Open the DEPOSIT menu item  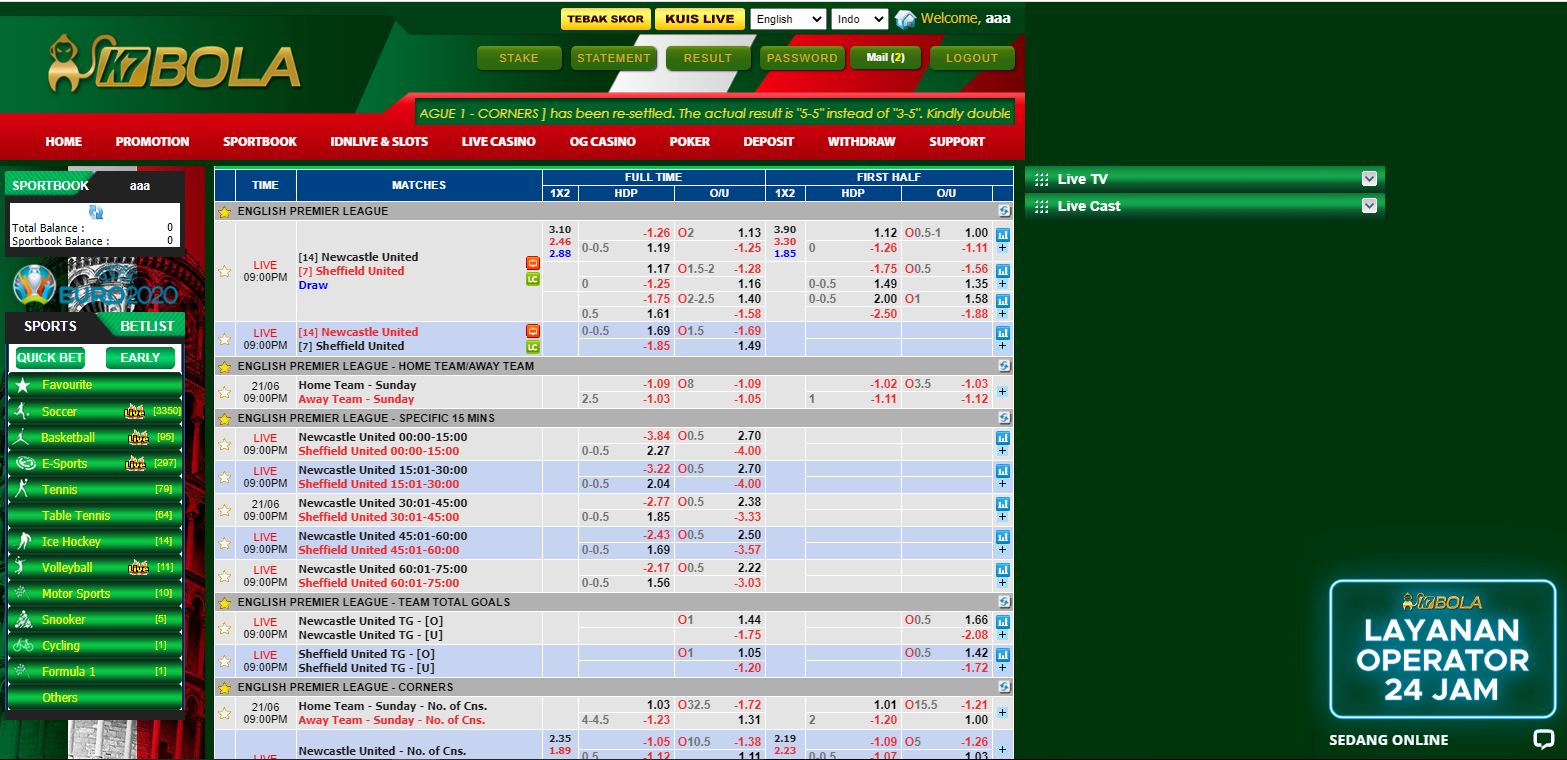pyautogui.click(x=769, y=141)
